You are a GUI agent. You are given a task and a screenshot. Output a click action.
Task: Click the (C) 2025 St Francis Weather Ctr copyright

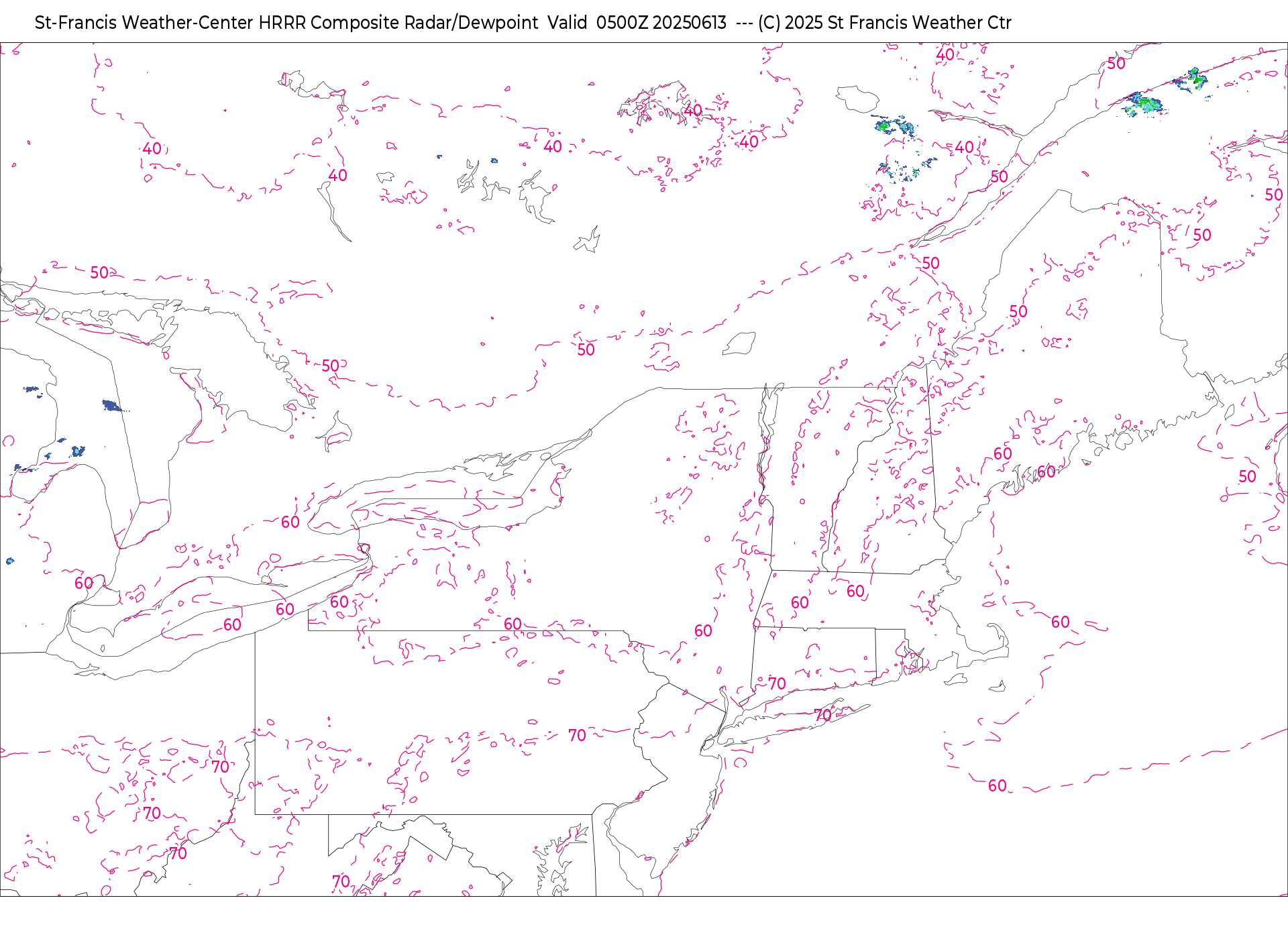tap(884, 23)
